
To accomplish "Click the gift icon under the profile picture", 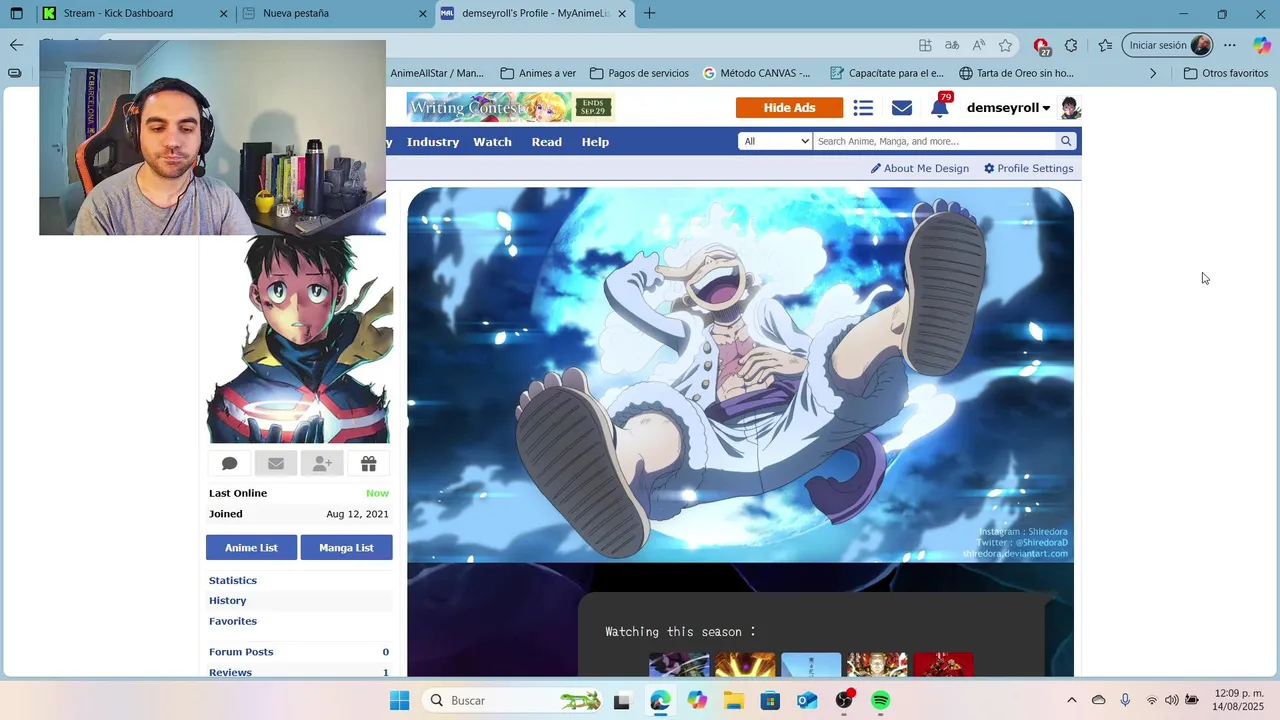I will point(368,463).
